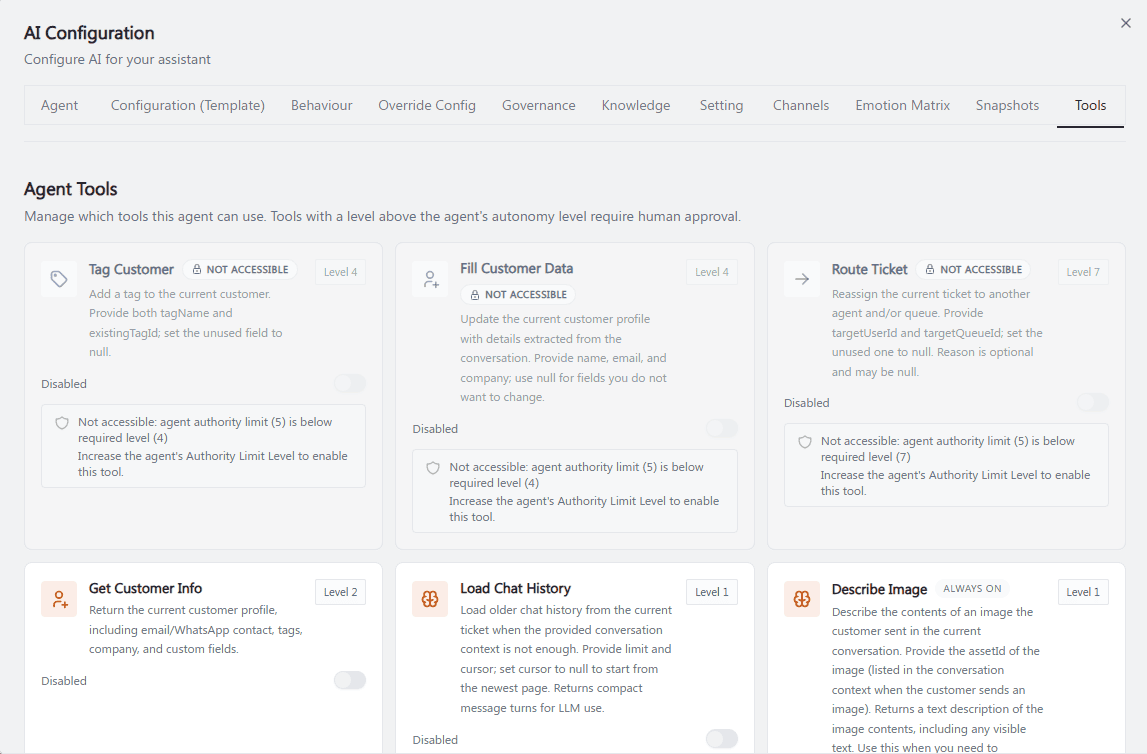This screenshot has width=1147, height=754.
Task: Click the arrow icon on Route Ticket card
Action: (802, 279)
